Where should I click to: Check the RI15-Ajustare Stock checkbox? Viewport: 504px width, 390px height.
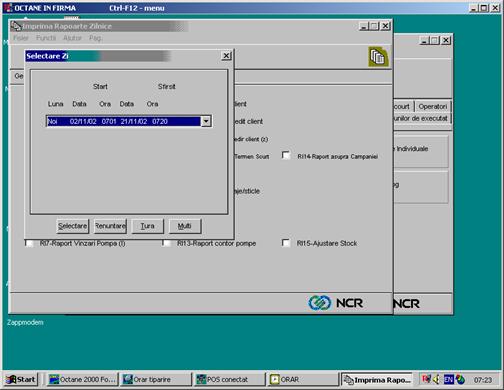coord(286,243)
